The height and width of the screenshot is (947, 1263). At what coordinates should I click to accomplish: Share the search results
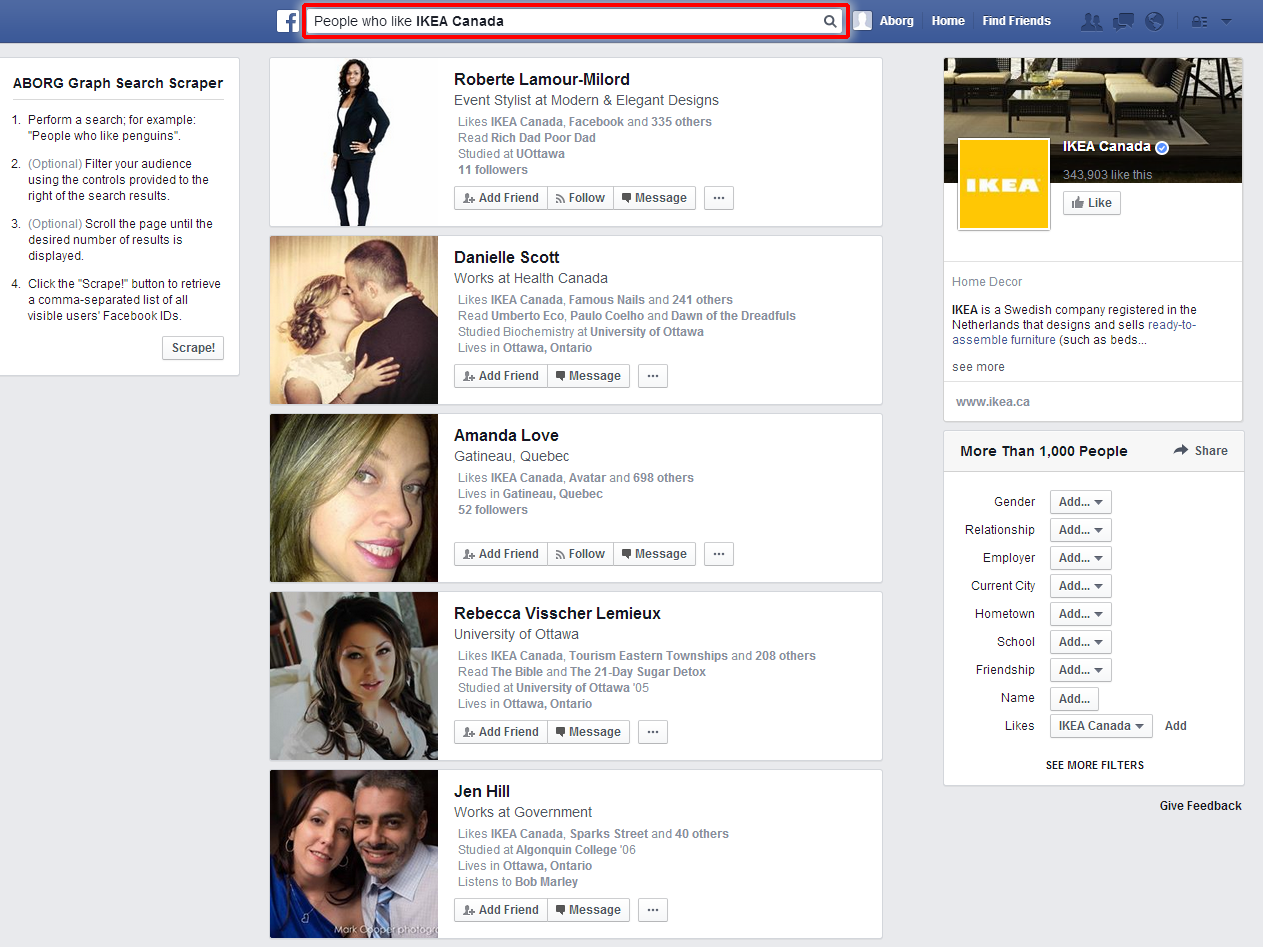click(x=1201, y=451)
